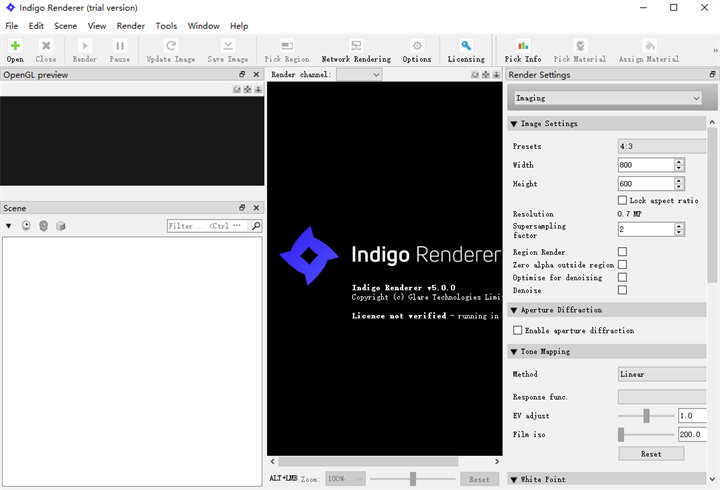The height and width of the screenshot is (490, 720).
Task: Check Enable aperture diffraction
Action: [518, 330]
